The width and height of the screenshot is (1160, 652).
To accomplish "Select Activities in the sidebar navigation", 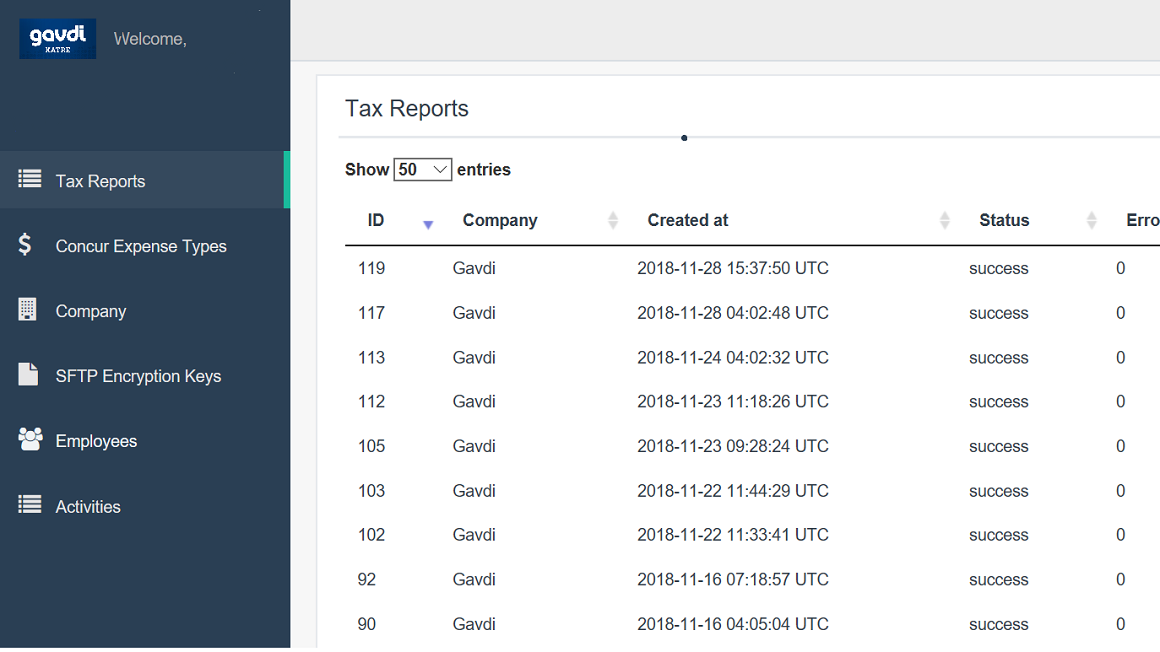I will [89, 505].
